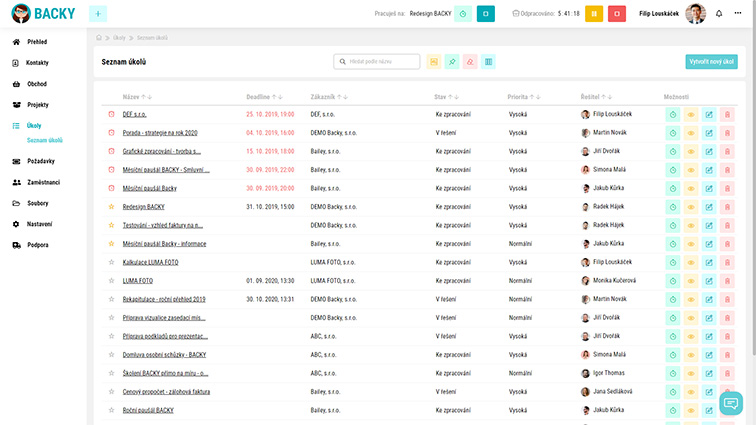Click the Vytvořit nový úkol button
The image size is (756, 425).
tap(711, 62)
